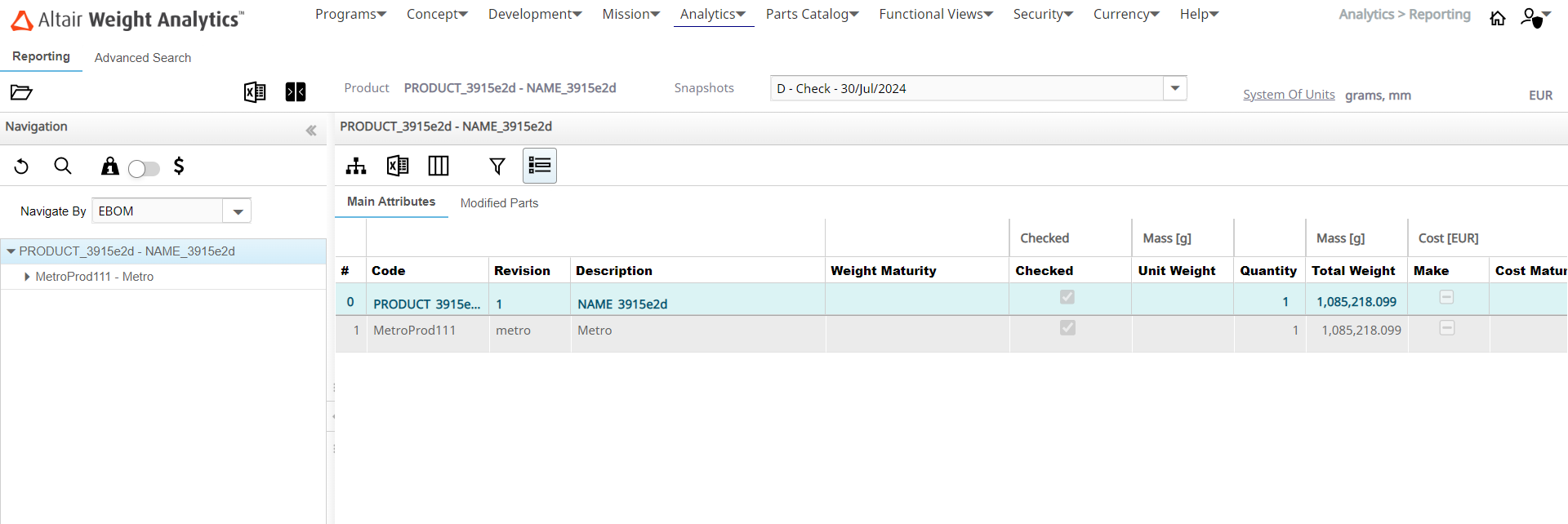Click the Snapshots field showing D - Check
1568x524 pixels.
pyautogui.click(x=967, y=88)
